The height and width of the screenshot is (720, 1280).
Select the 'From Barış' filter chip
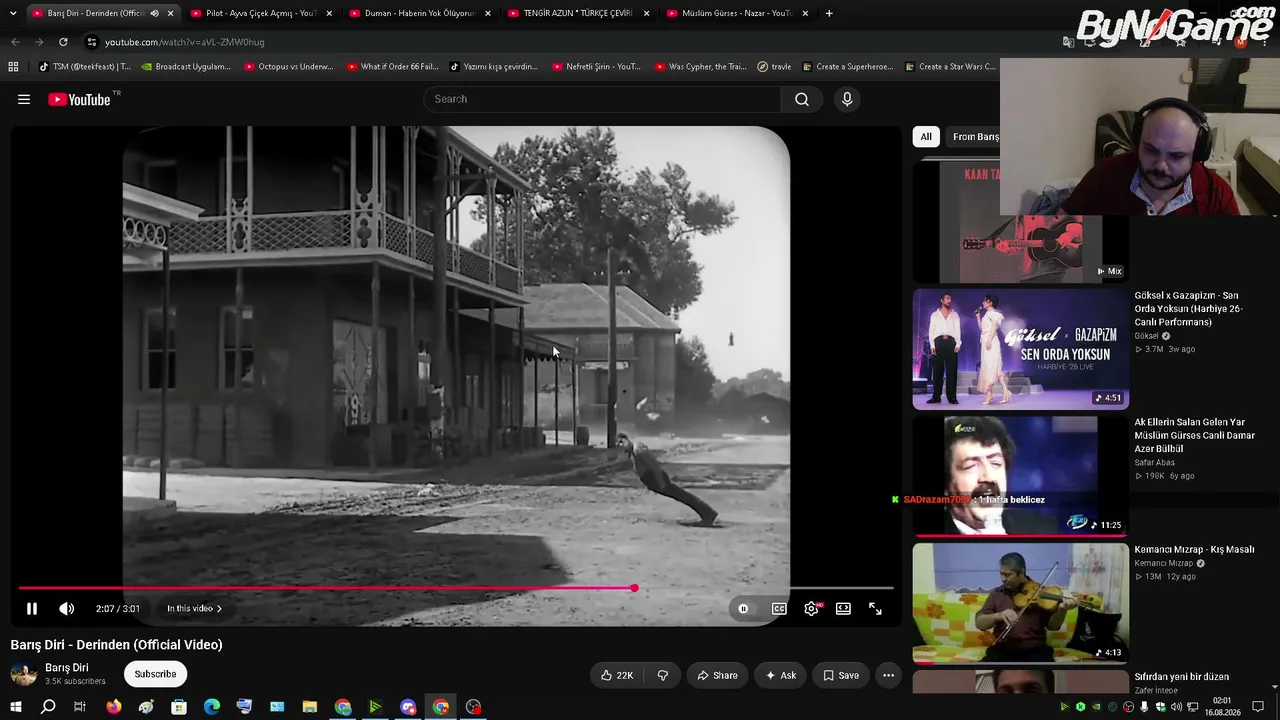[x=975, y=137]
